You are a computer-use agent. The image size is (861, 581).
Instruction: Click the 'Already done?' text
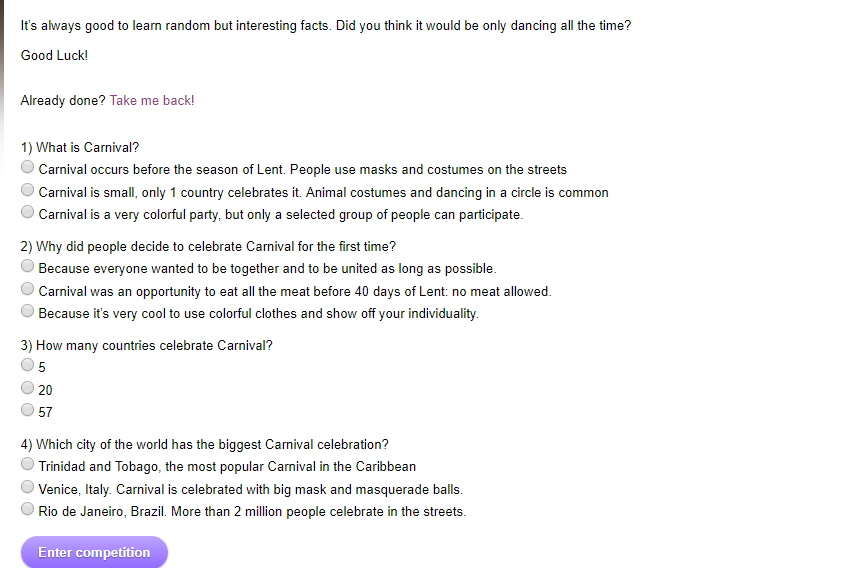pyautogui.click(x=63, y=100)
